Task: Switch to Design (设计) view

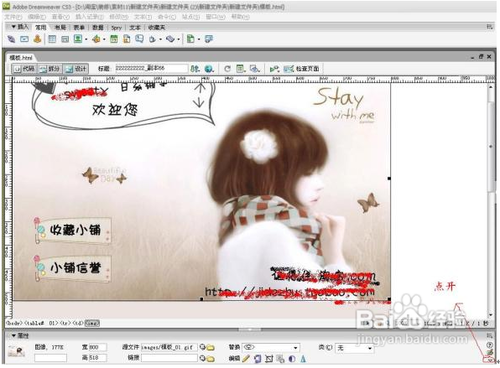Action: tap(76, 69)
